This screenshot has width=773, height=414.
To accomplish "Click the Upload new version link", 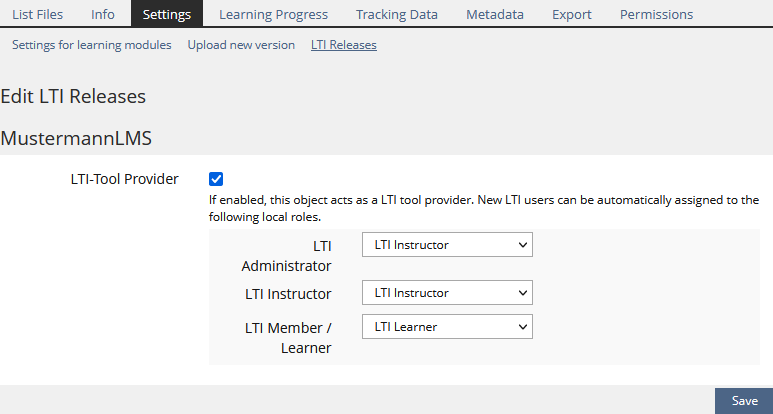I will tap(241, 45).
